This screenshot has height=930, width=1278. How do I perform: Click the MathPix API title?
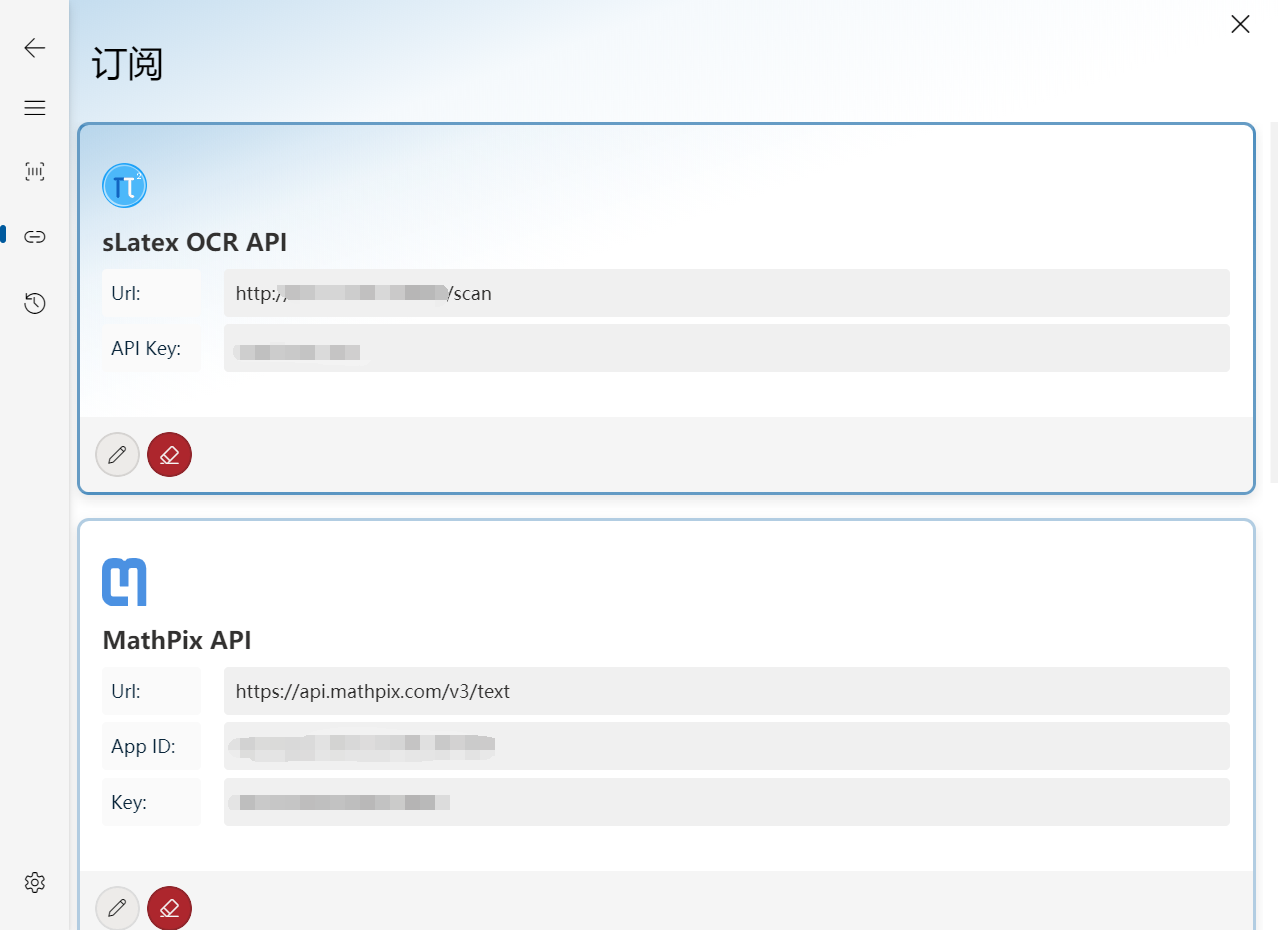click(x=177, y=640)
